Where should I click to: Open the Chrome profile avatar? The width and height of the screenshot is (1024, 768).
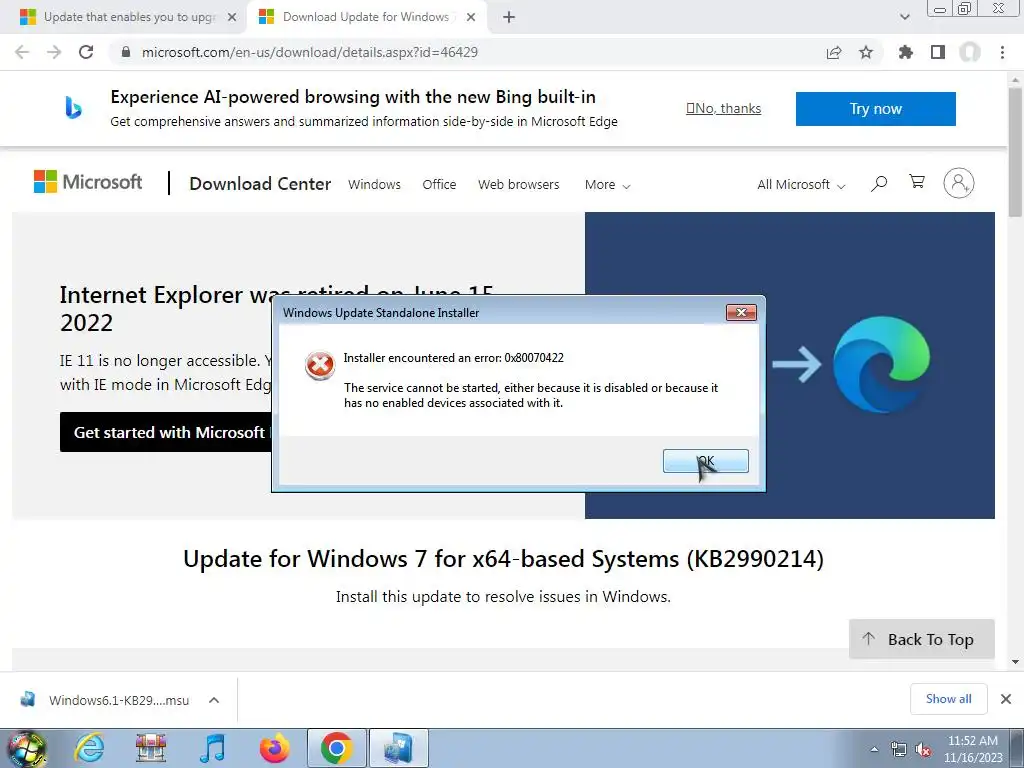click(x=970, y=52)
